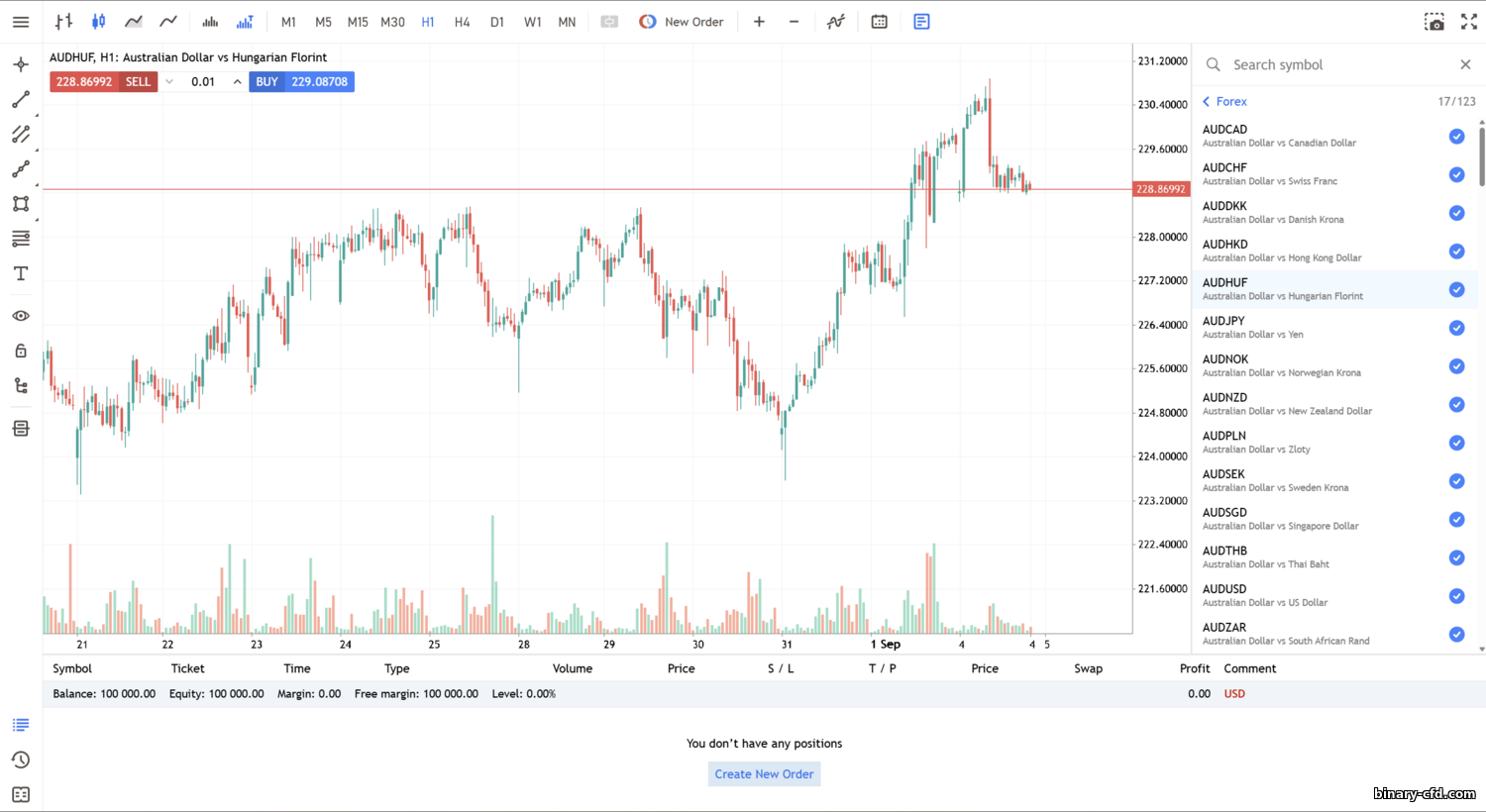1486x812 pixels.
Task: Select the trend line drawing tool
Action: [x=21, y=100]
